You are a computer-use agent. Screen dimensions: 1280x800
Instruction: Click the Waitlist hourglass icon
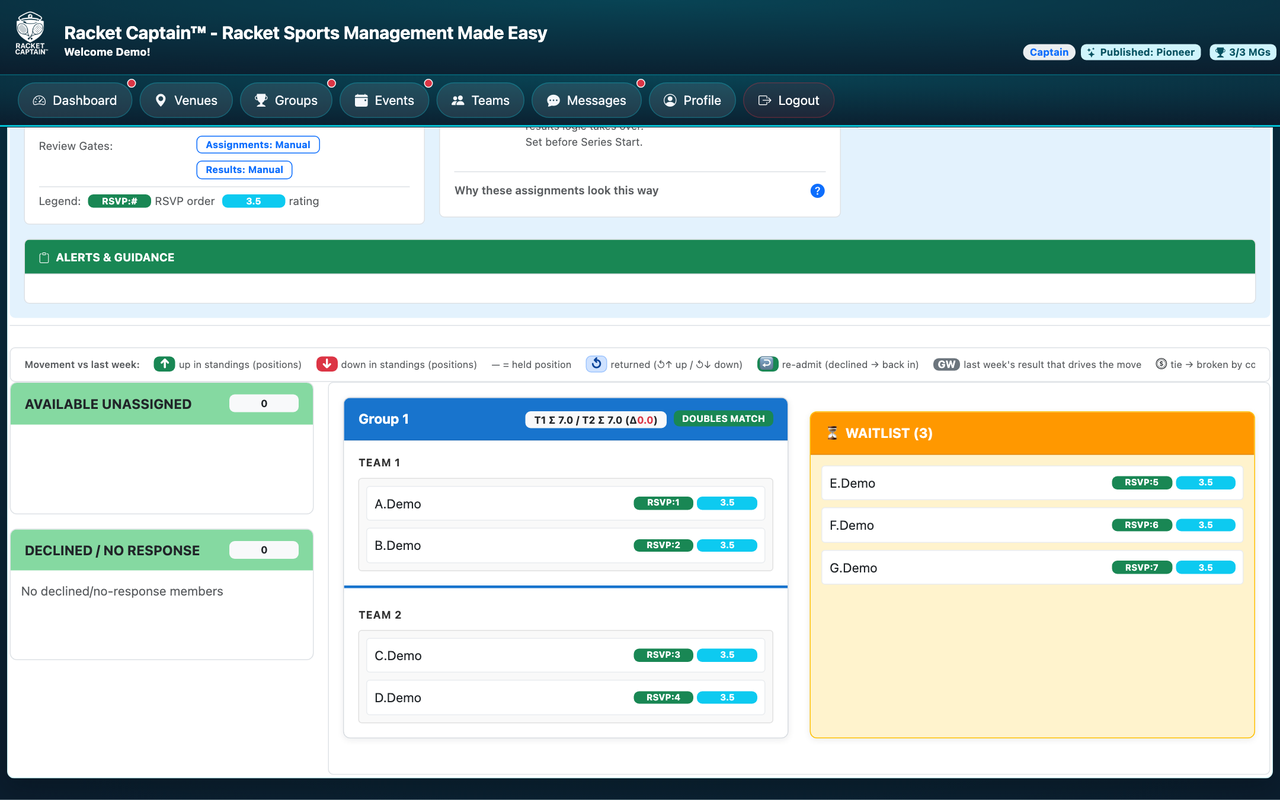click(832, 434)
